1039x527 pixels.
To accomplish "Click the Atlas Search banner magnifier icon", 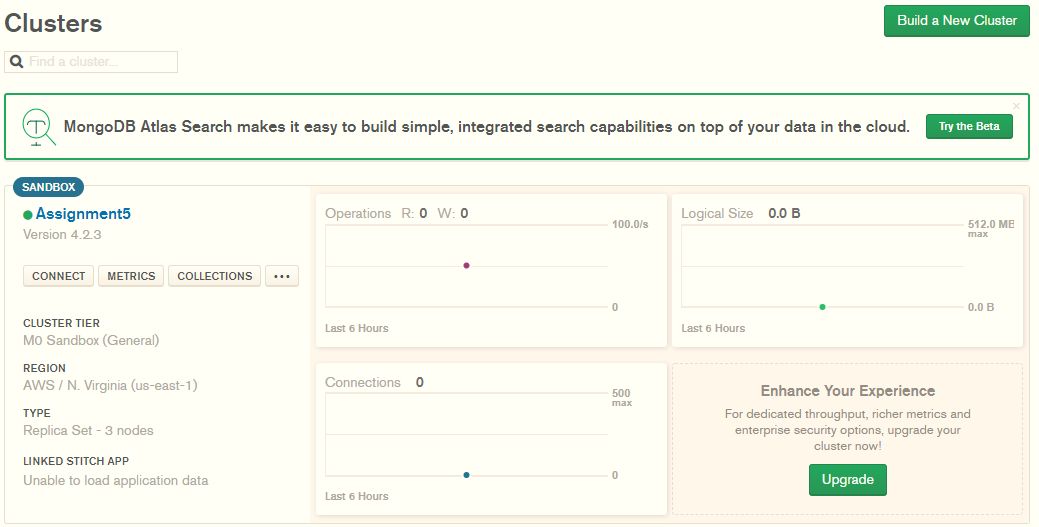I will 38,127.
